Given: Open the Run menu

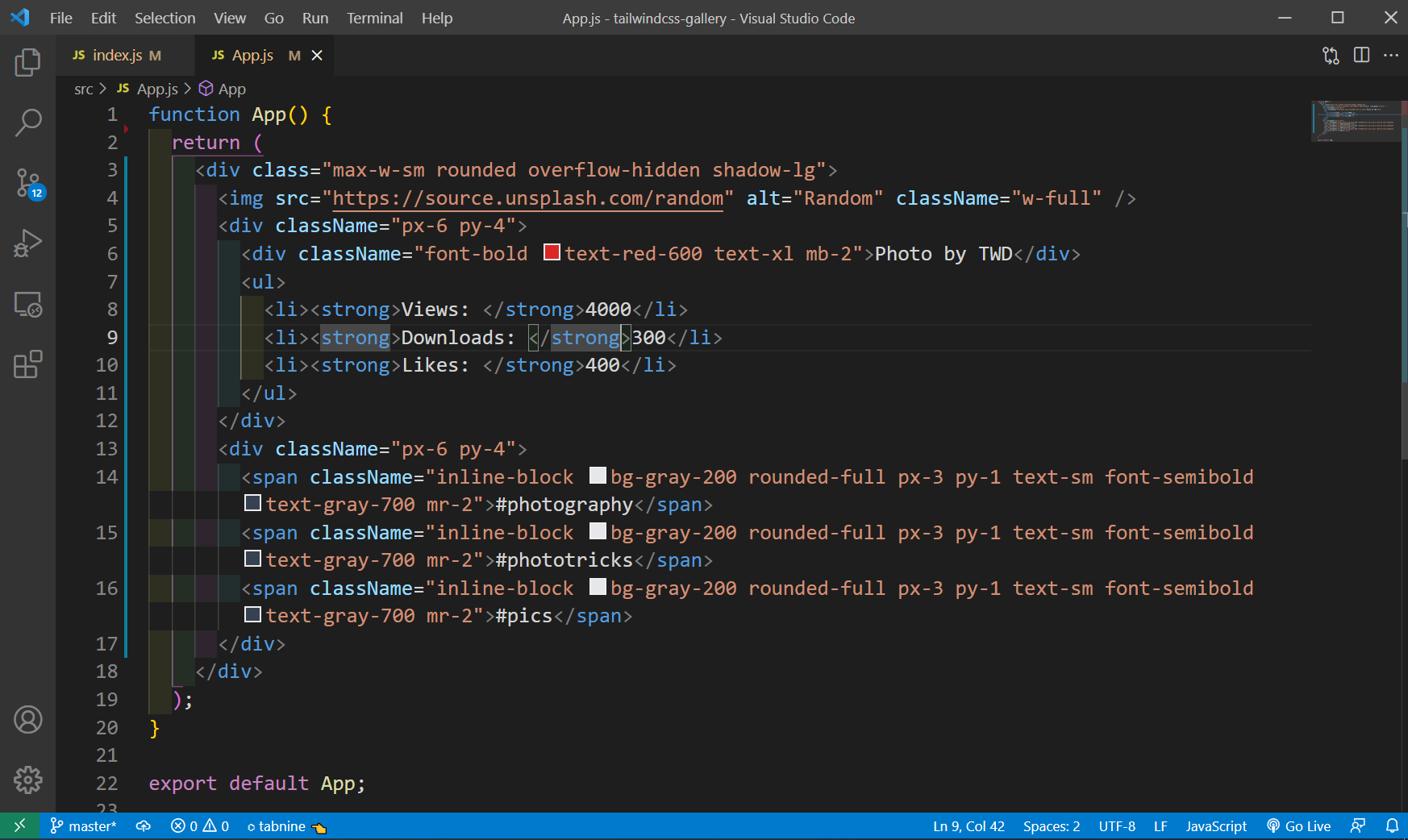Looking at the screenshot, I should 315,18.
